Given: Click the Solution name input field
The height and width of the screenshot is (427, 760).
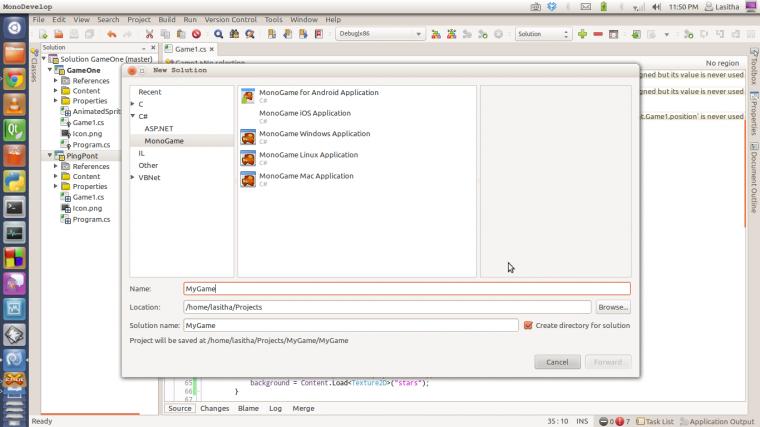Looking at the screenshot, I should click(x=351, y=325).
